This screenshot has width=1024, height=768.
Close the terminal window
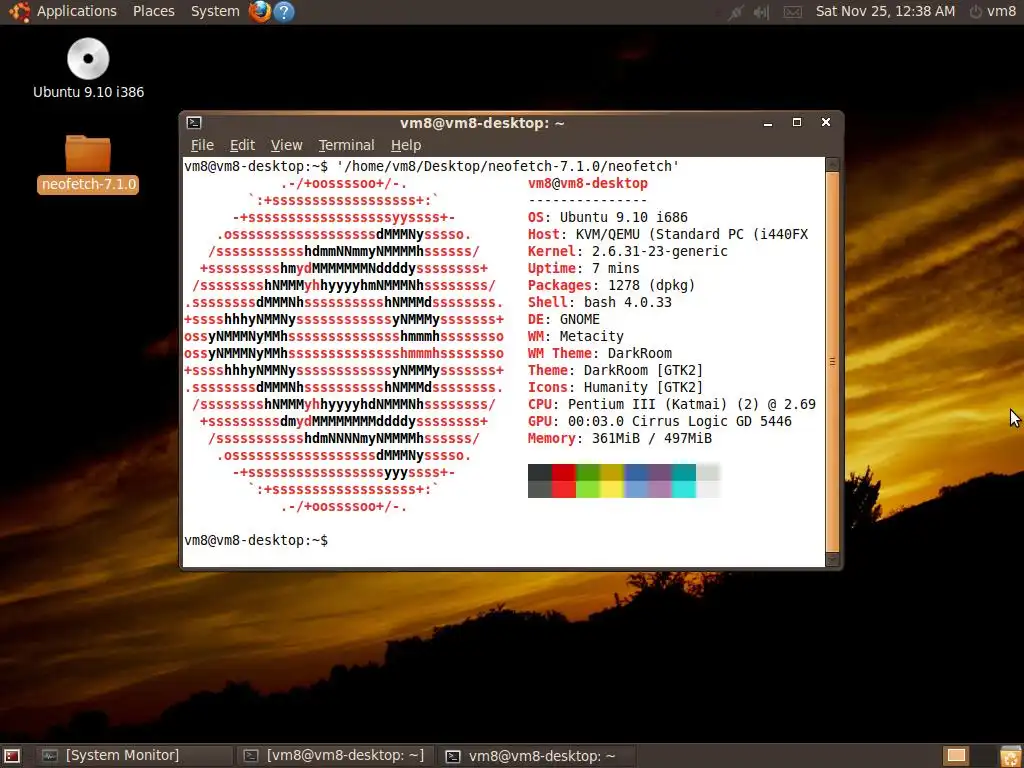[825, 122]
